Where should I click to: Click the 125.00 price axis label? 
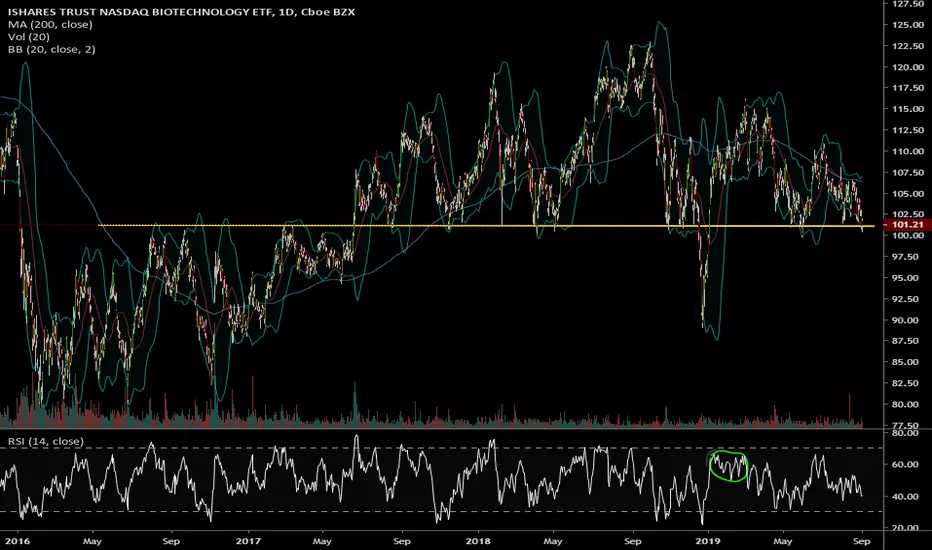[907, 24]
